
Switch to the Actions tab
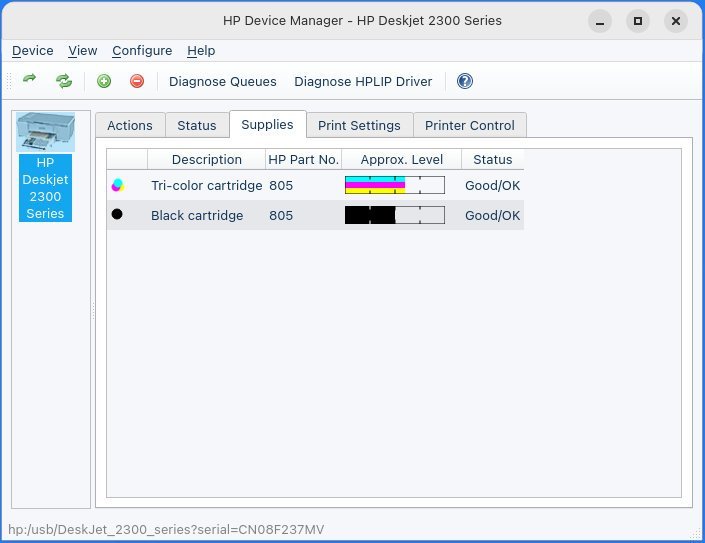point(130,125)
